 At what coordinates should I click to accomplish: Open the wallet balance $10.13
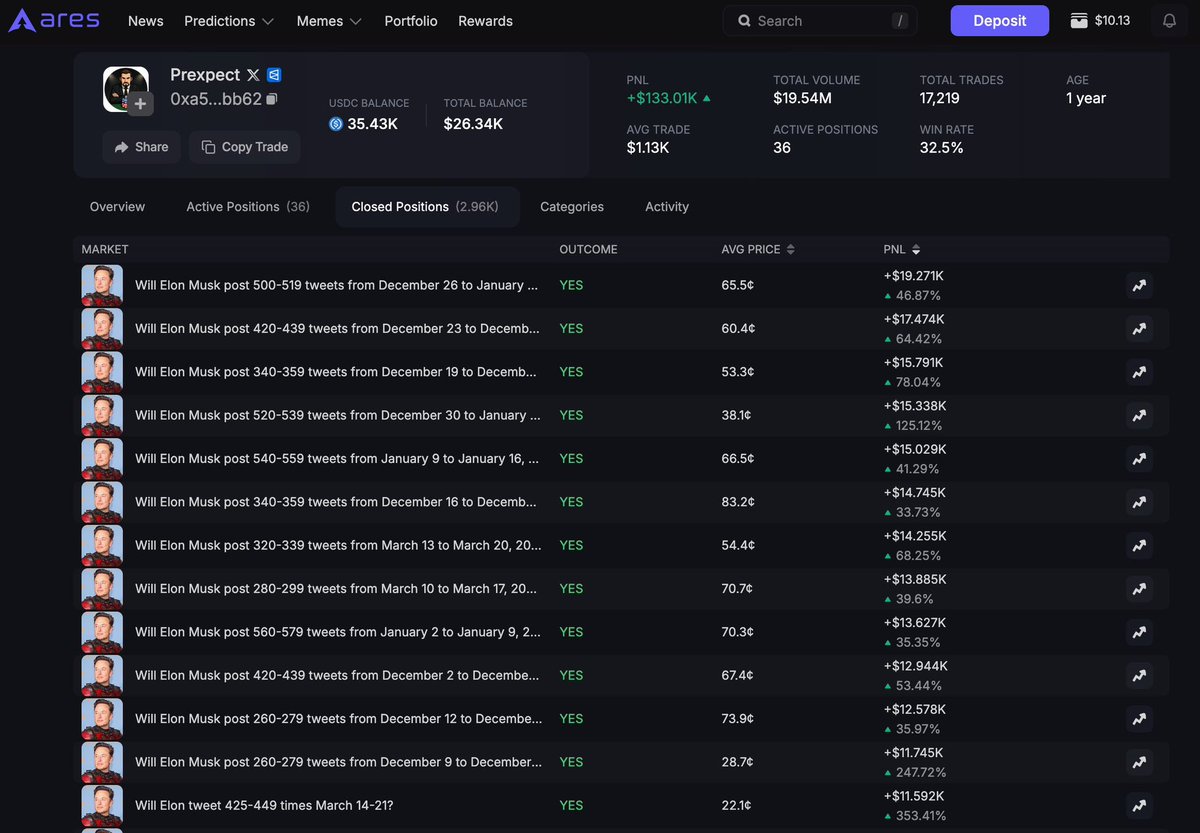pyautogui.click(x=1100, y=21)
